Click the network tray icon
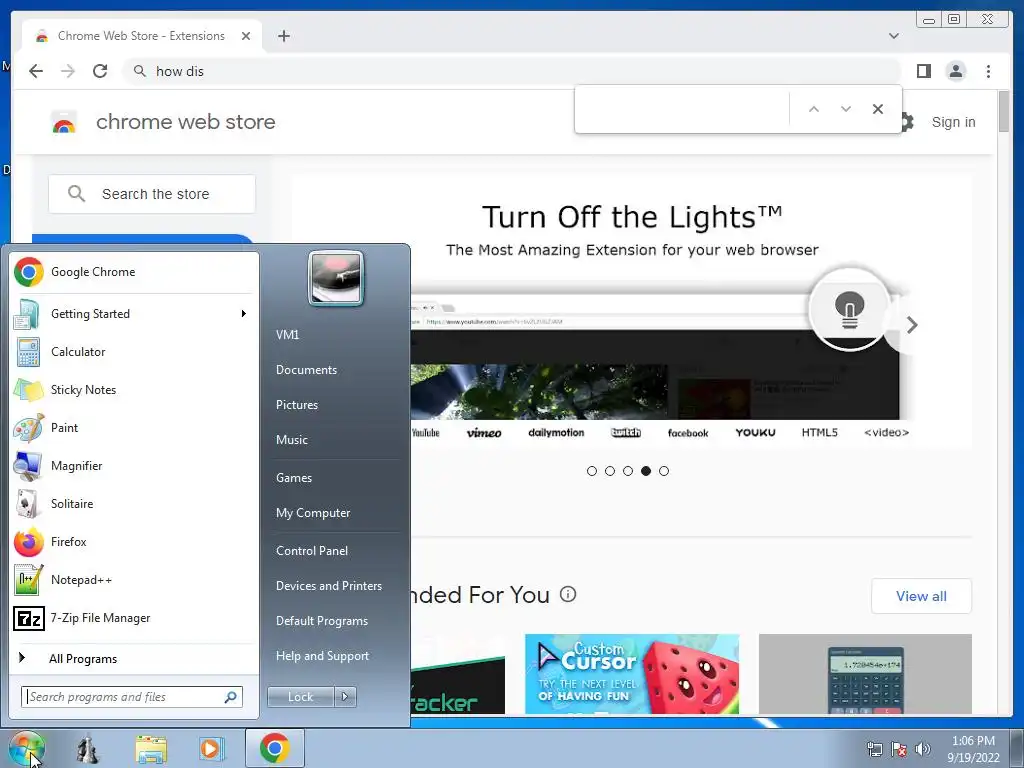1024x768 pixels. coord(874,749)
